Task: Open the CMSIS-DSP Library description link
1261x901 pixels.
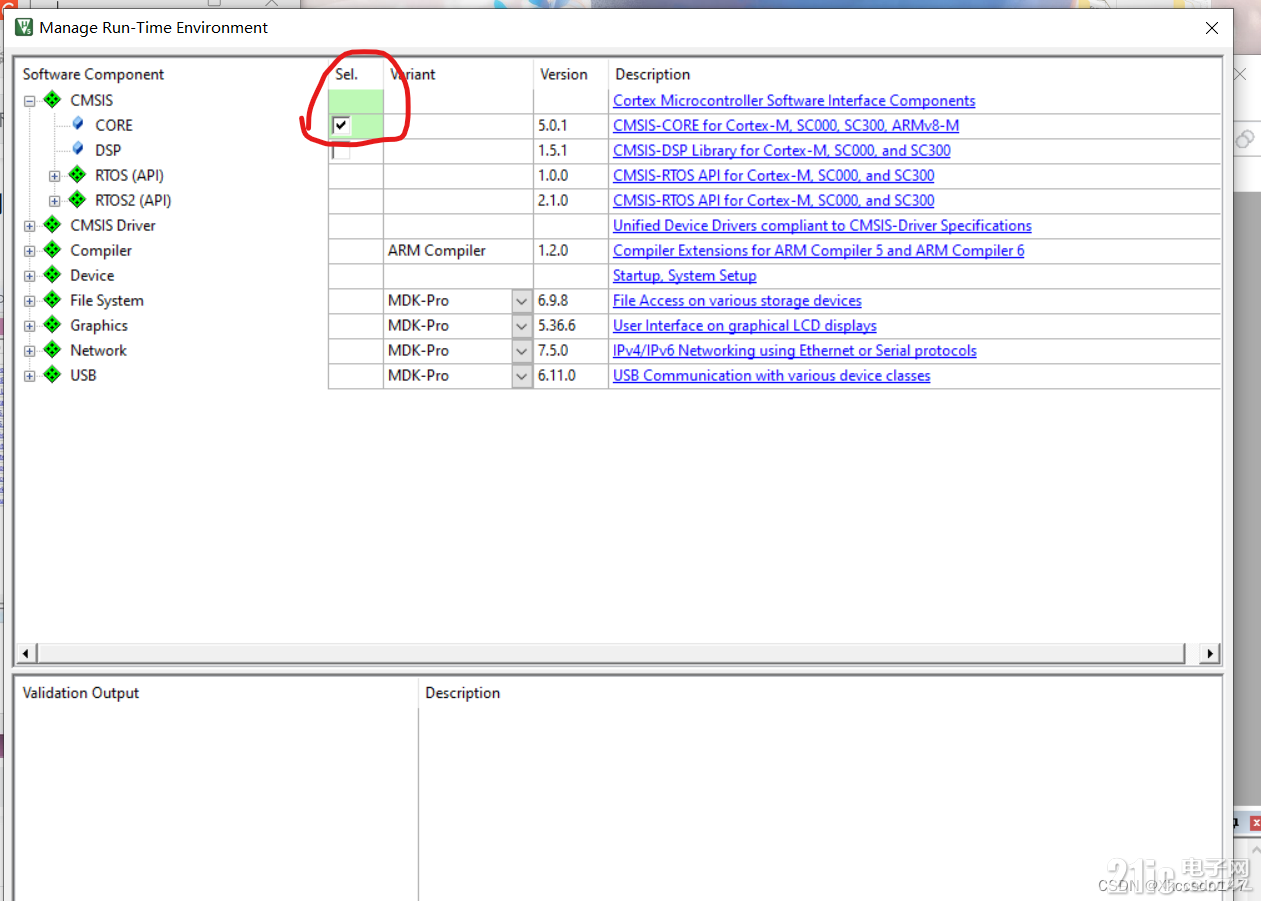Action: point(782,150)
